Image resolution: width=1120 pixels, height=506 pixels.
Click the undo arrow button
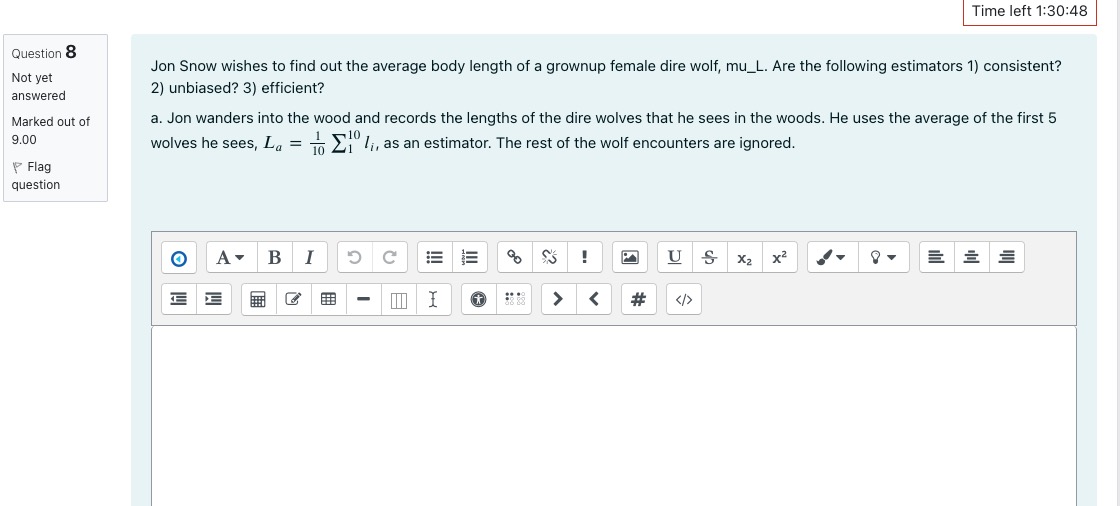click(x=354, y=258)
